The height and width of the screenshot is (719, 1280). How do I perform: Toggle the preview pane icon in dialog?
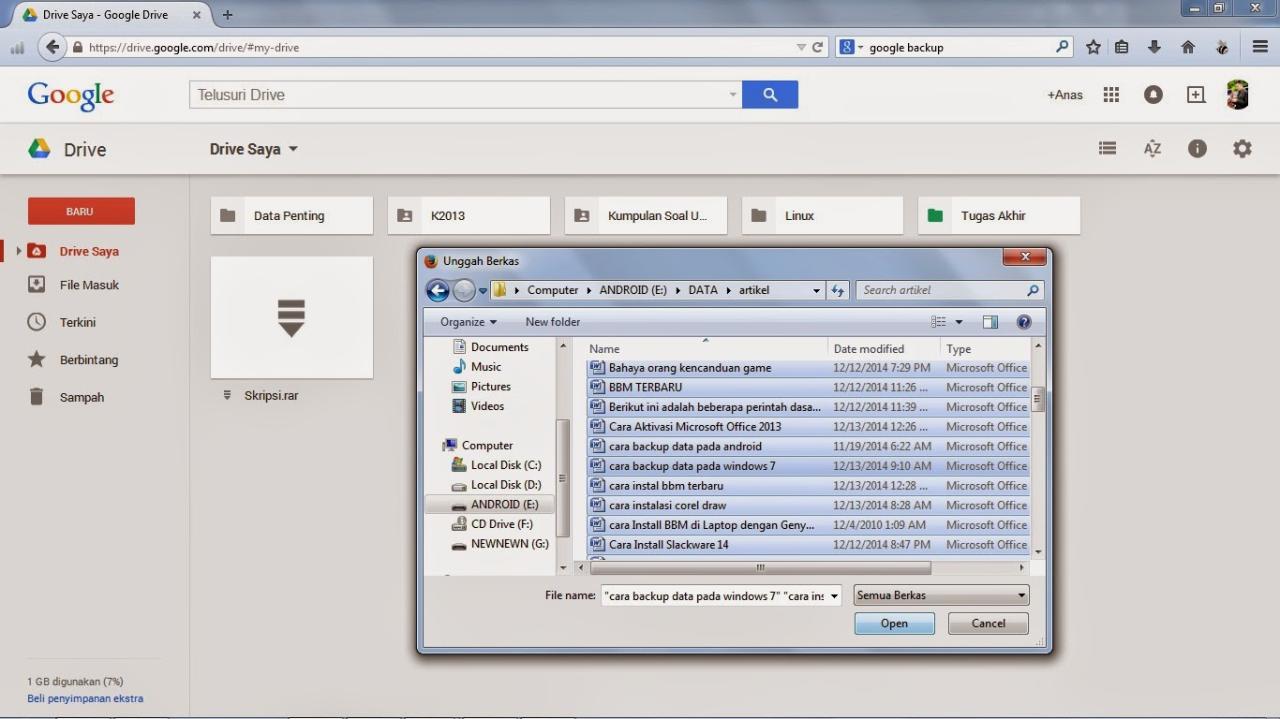990,322
